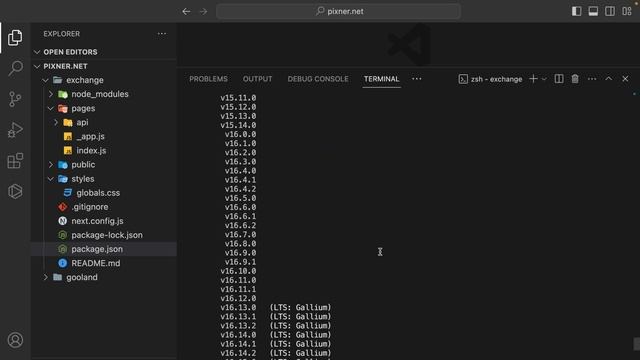Click the v16.9.1 terminal entry
This screenshot has height=360, width=640.
click(240, 262)
